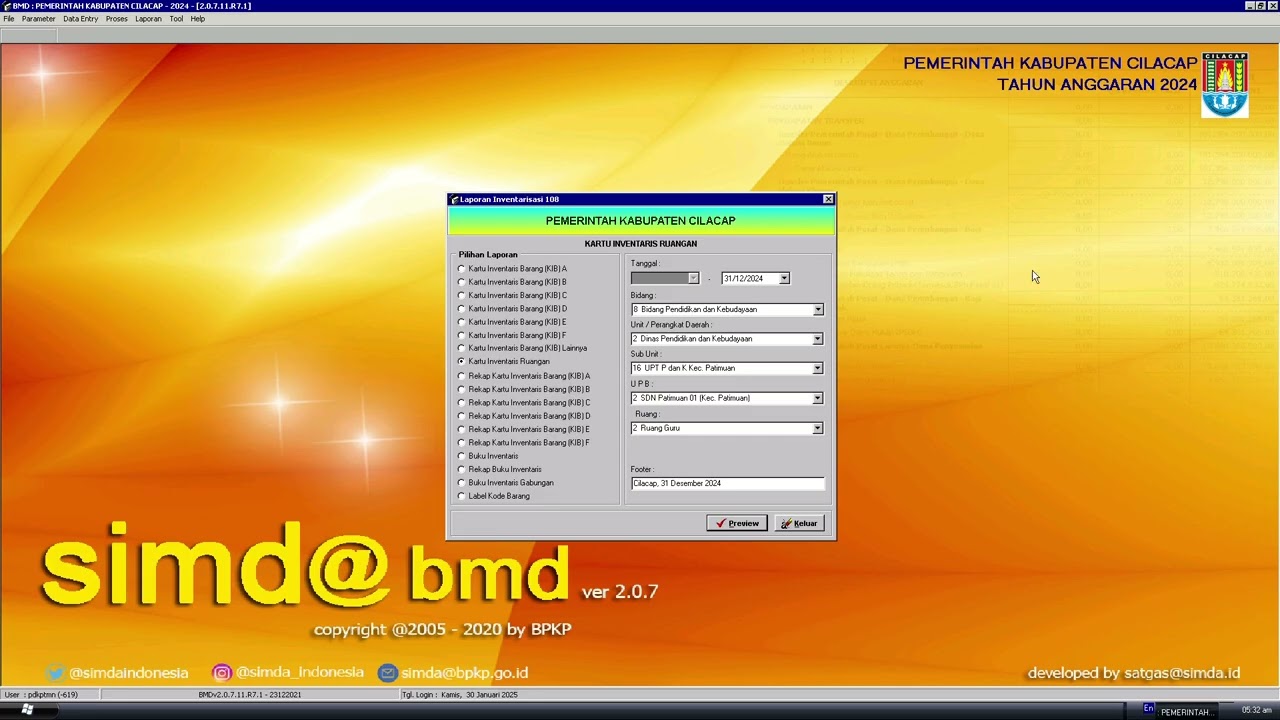
Task: Expand the Sub Unit dropdown
Action: (x=818, y=368)
